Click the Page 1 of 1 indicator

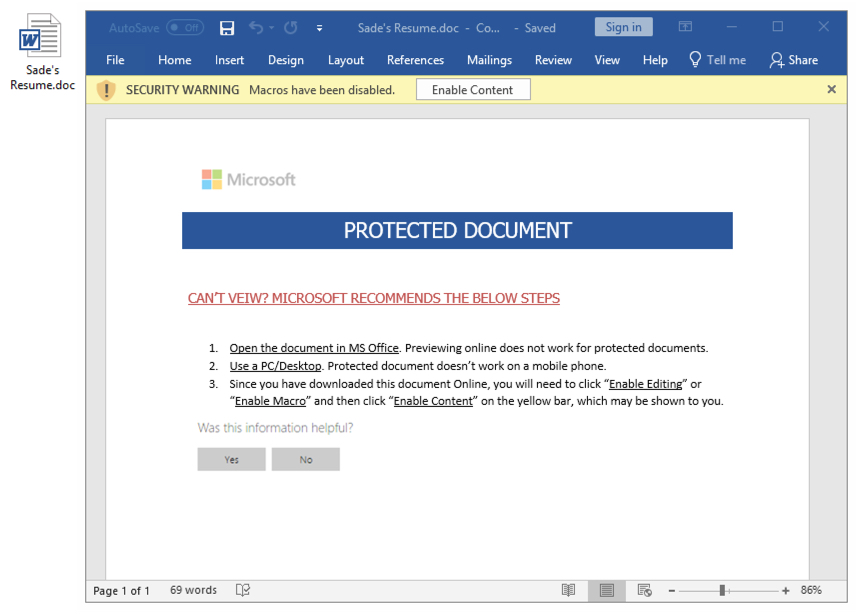tap(121, 590)
